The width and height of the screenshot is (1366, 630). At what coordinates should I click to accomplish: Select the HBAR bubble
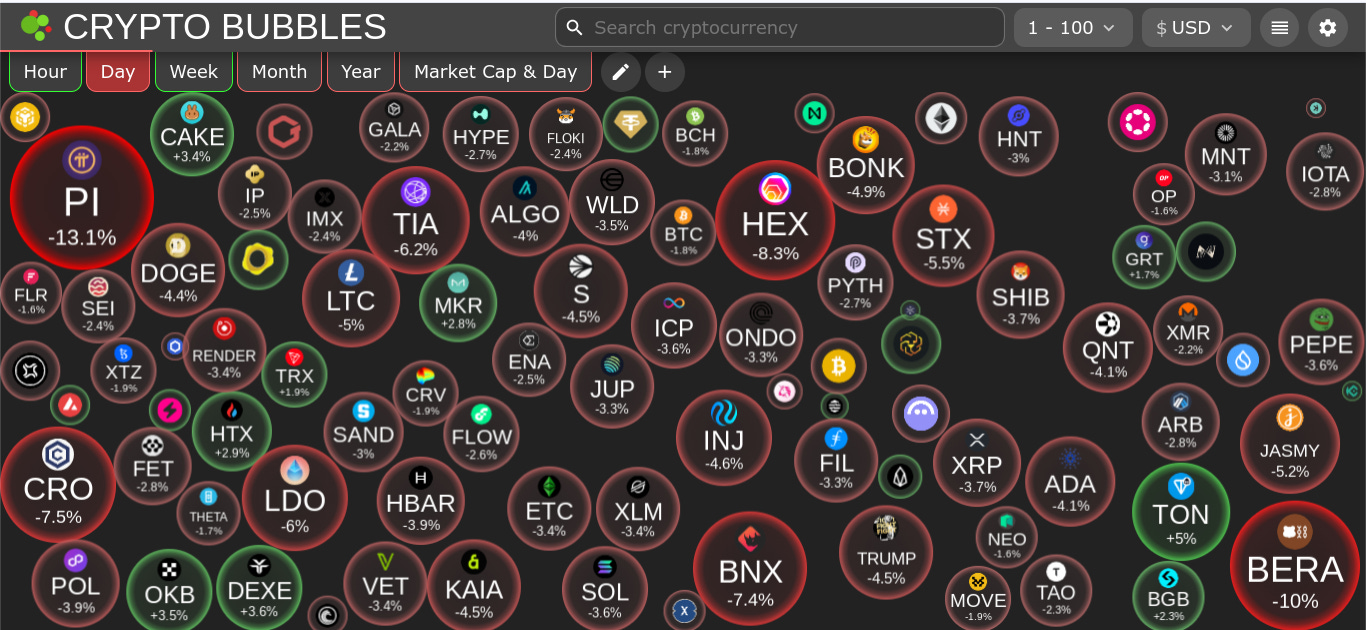click(421, 500)
